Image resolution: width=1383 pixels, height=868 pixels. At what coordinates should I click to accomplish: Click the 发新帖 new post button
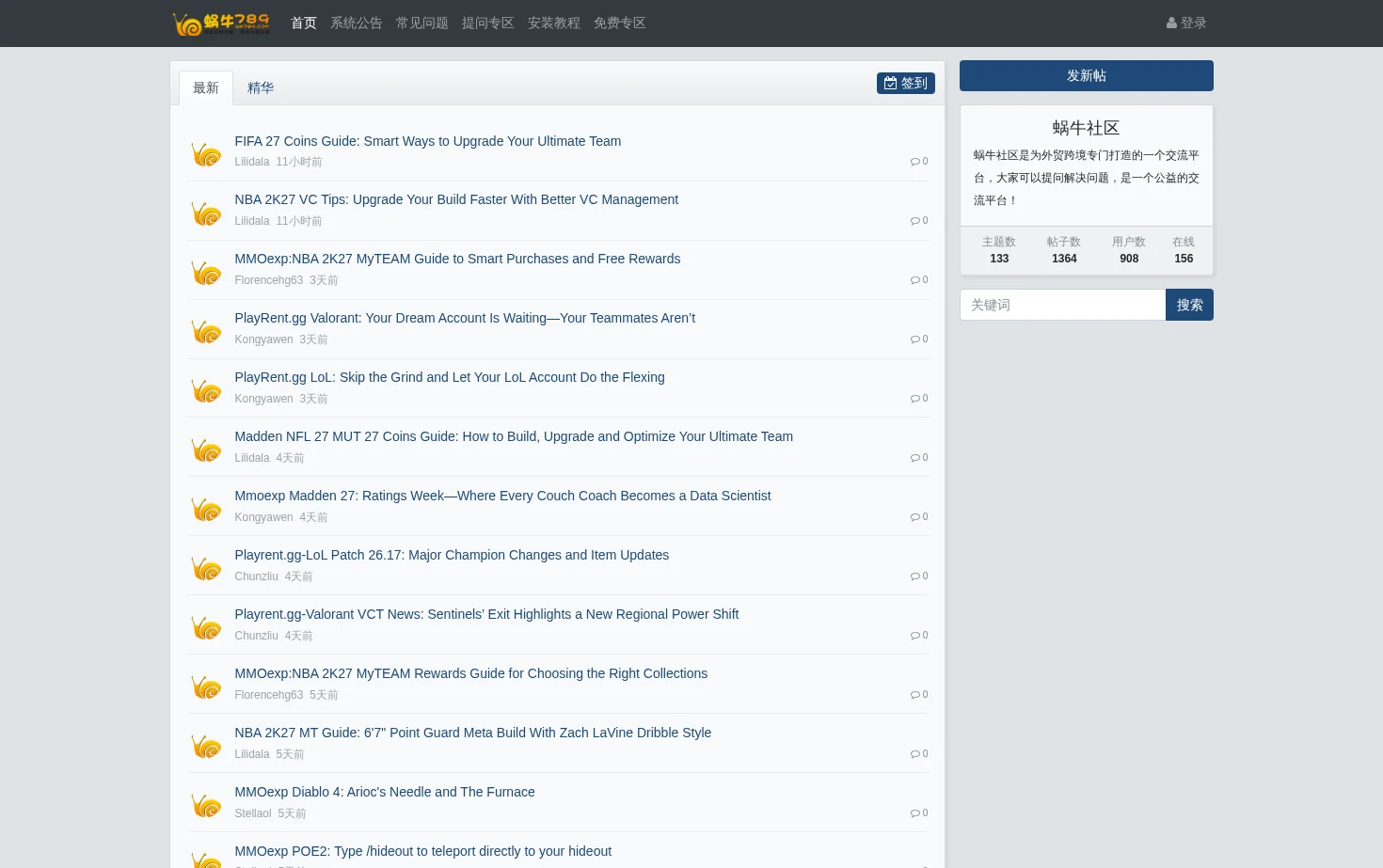[1087, 76]
